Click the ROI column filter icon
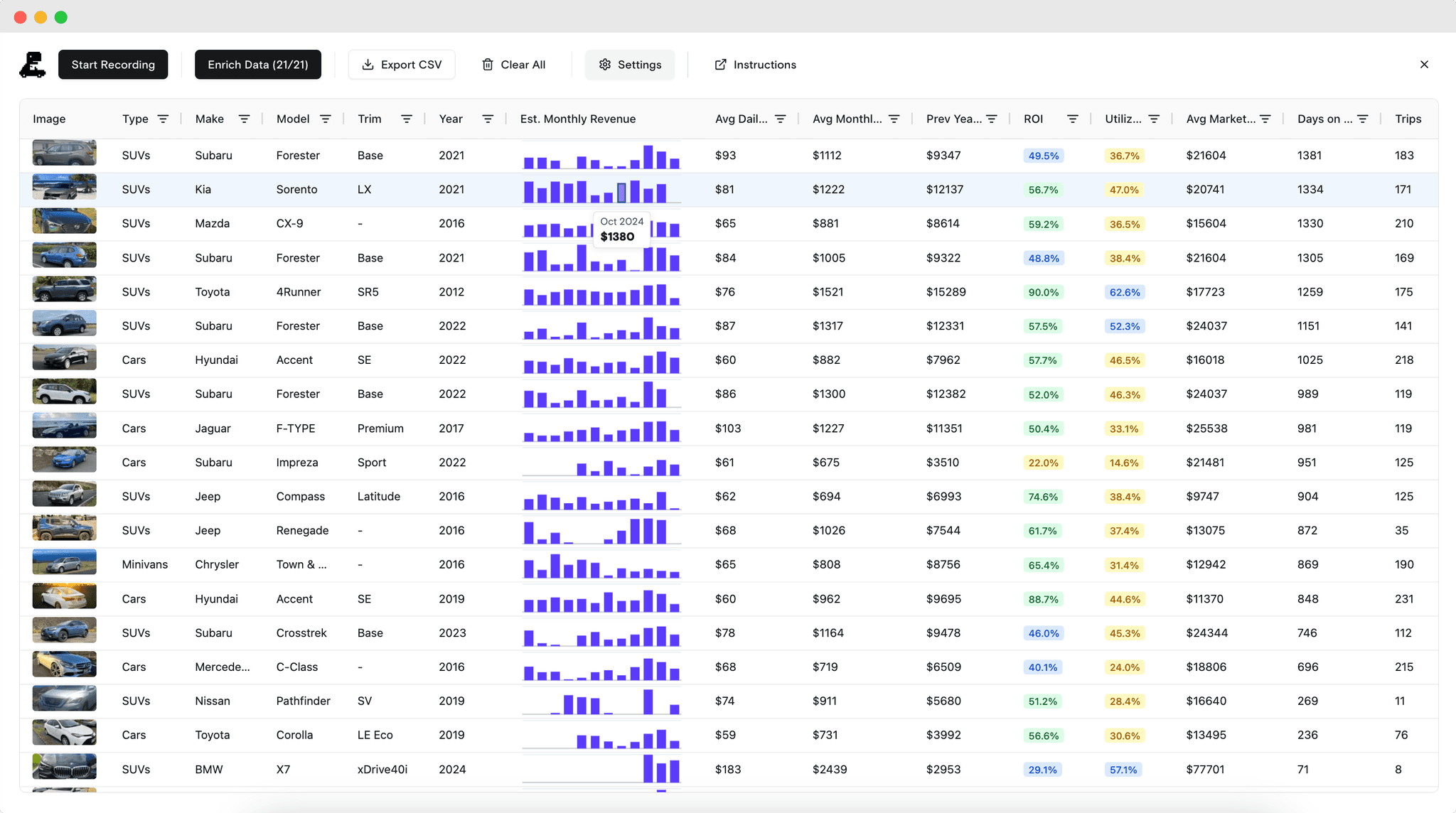 [1073, 119]
